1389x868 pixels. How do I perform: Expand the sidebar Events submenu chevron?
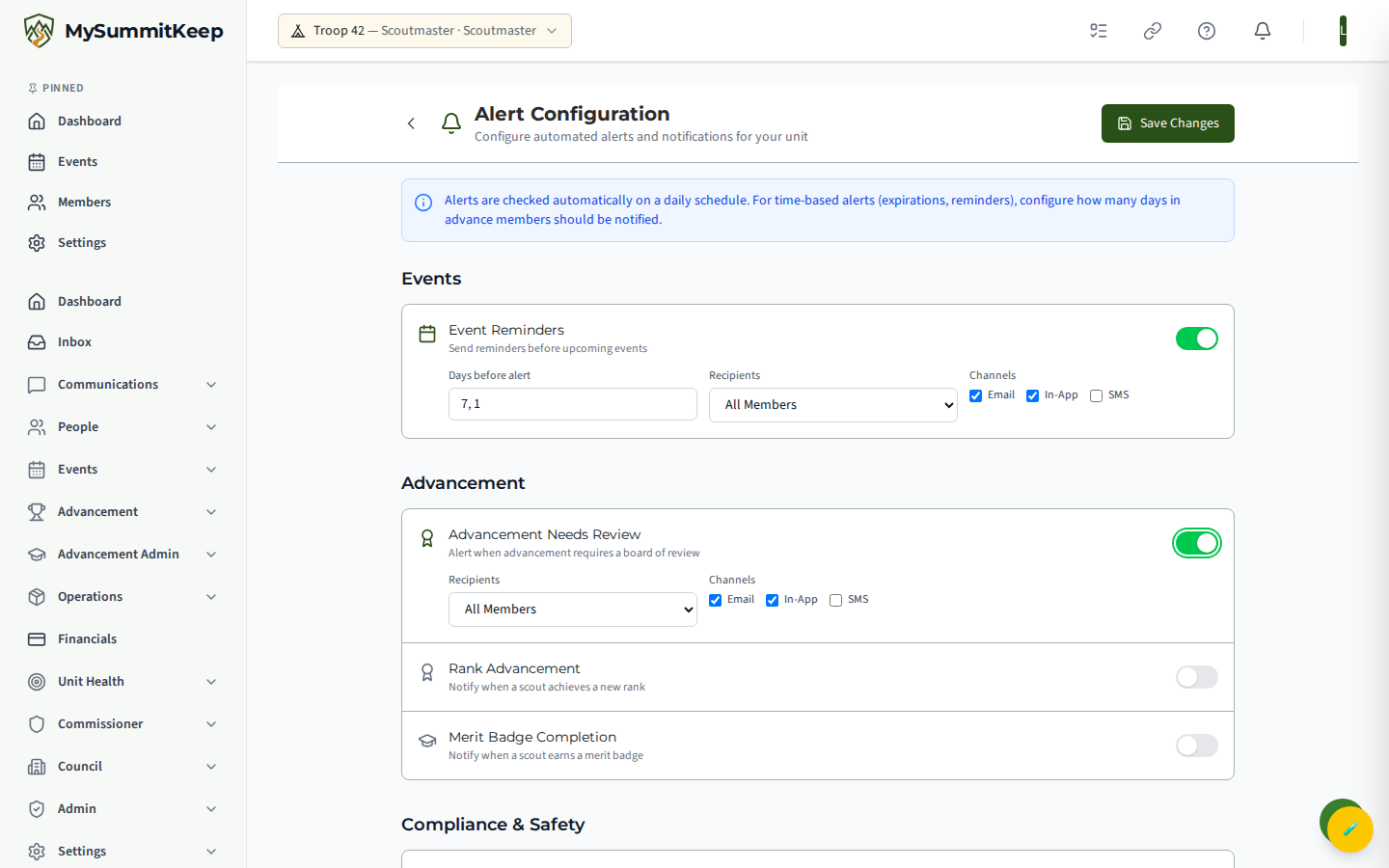click(211, 470)
